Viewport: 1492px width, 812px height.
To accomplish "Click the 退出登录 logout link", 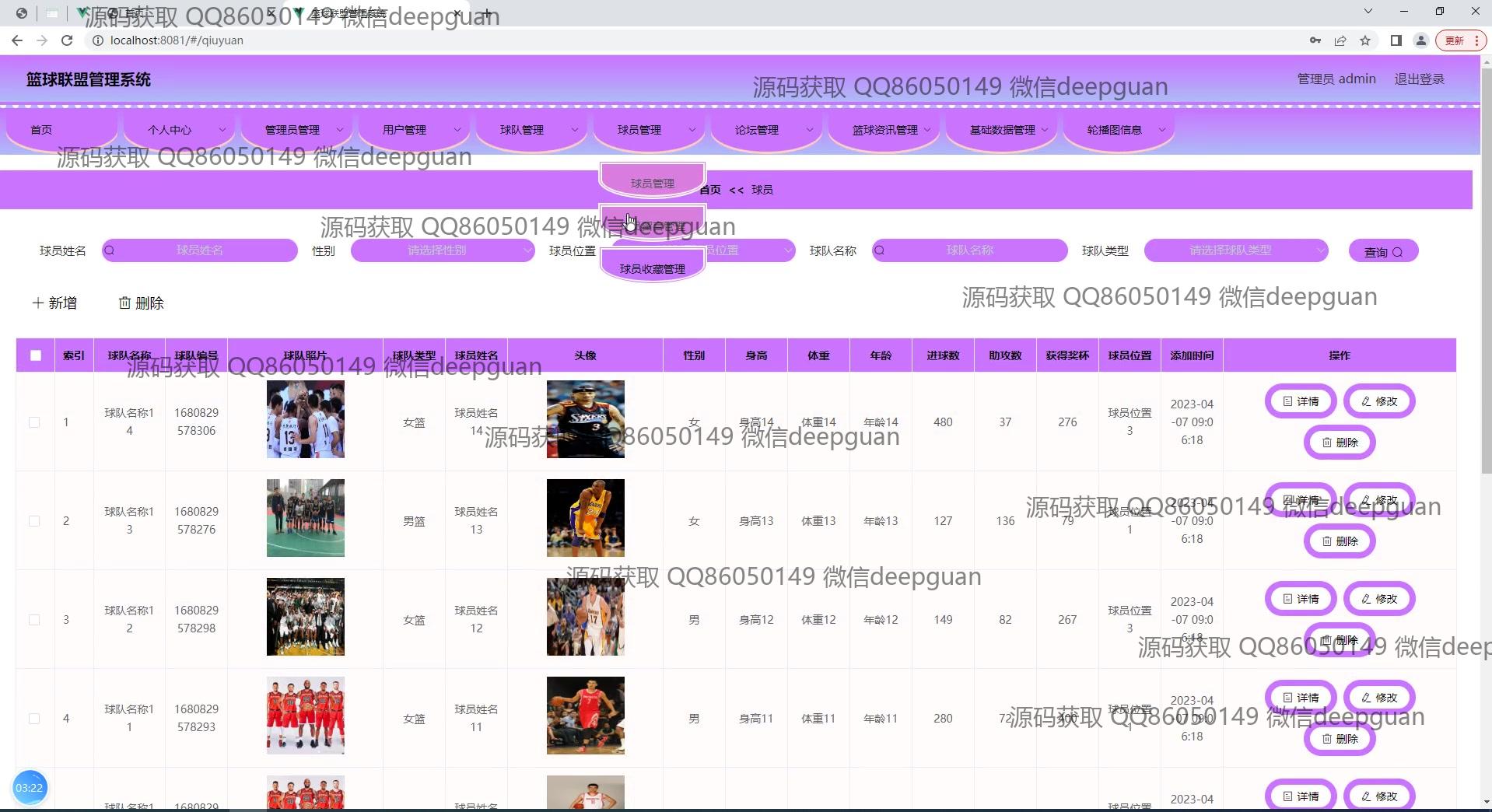I will (1419, 79).
